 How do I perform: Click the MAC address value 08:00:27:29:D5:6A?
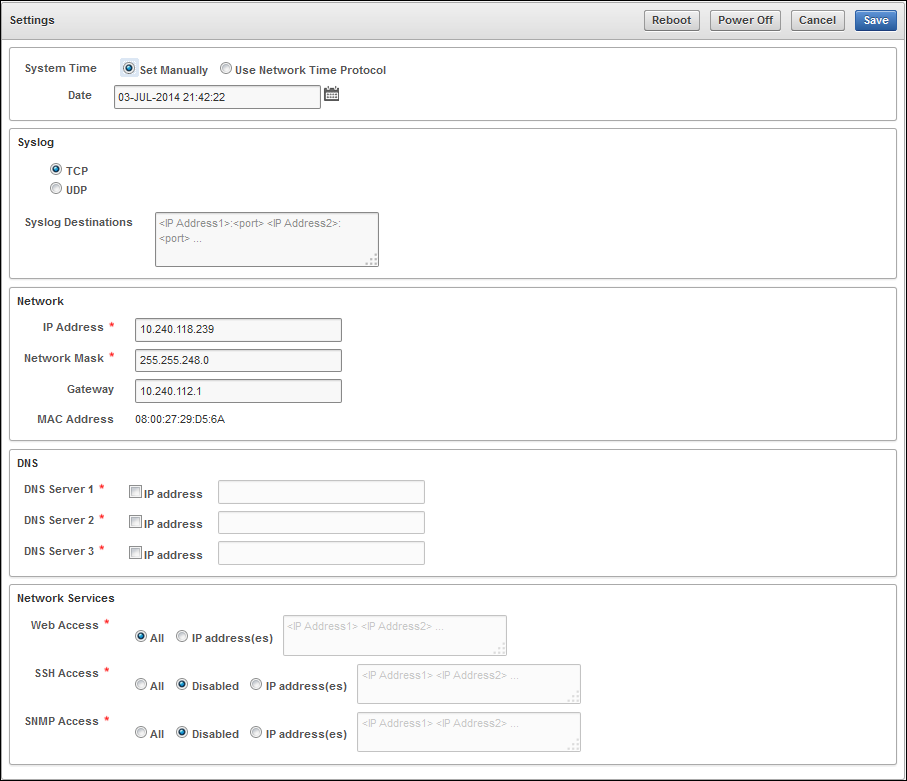pos(180,419)
